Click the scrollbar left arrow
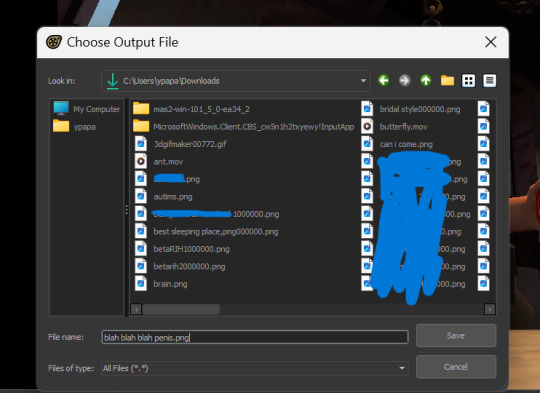540x393 pixels. click(x=136, y=309)
